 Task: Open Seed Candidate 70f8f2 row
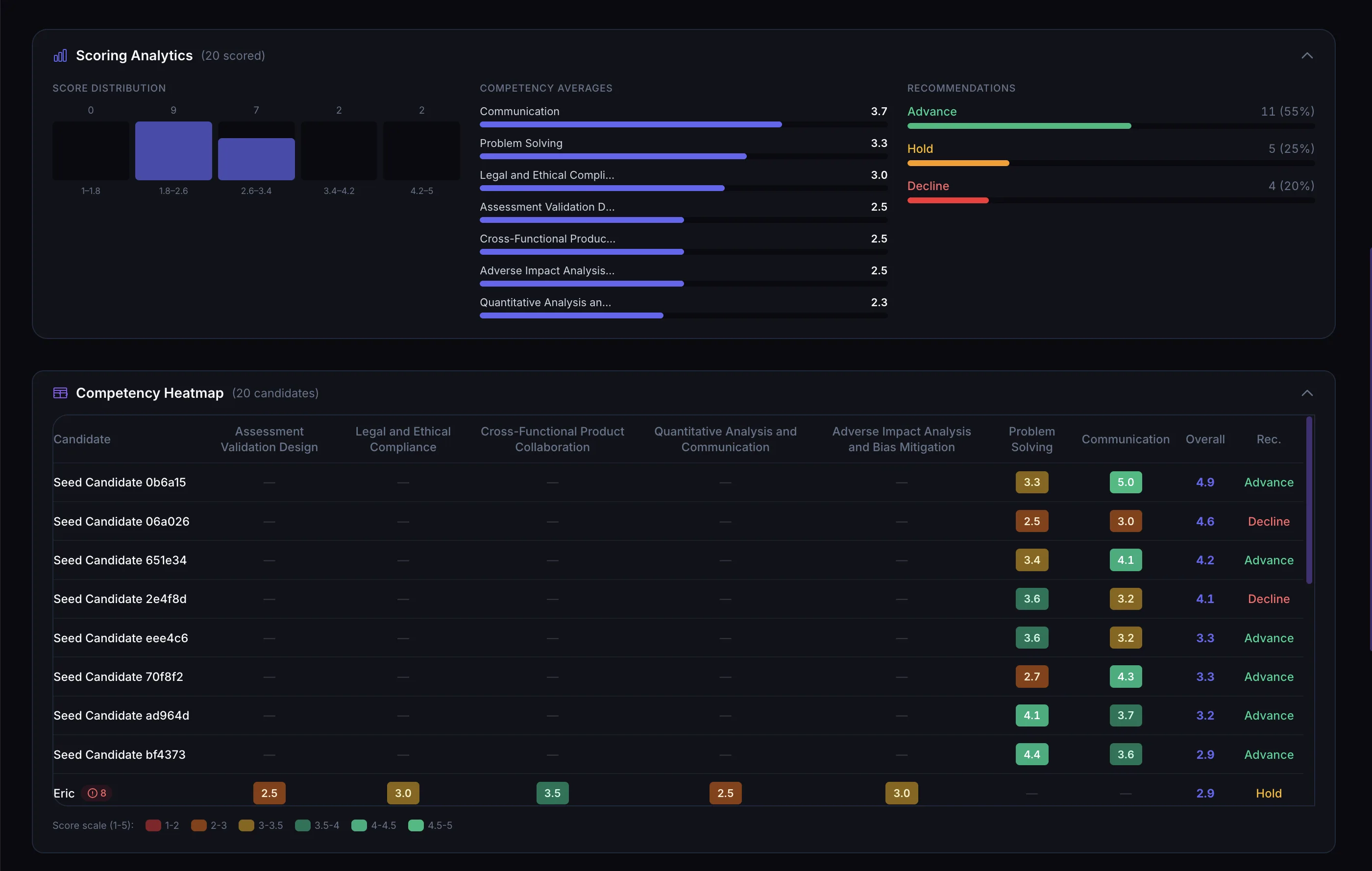pos(678,677)
